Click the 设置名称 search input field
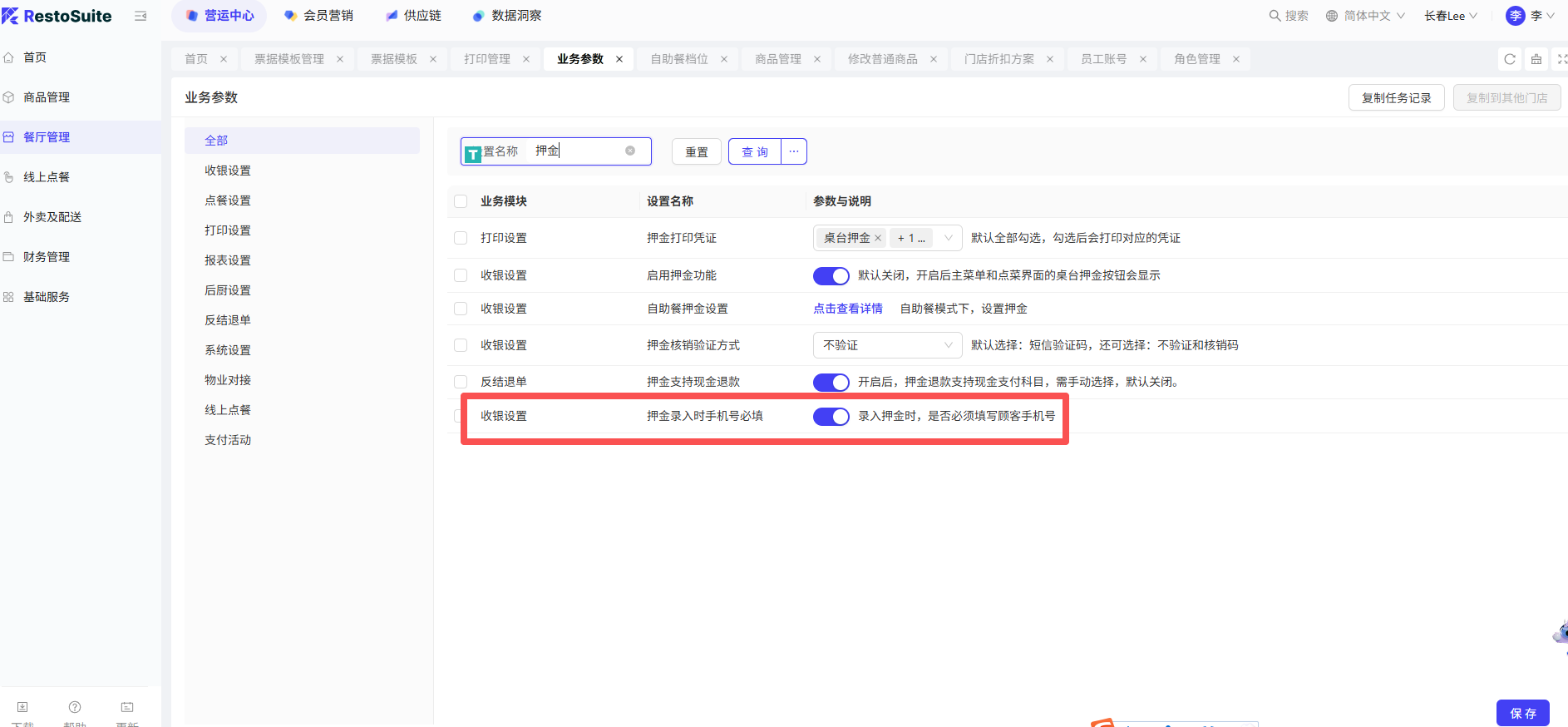This screenshot has height=727, width=1568. (x=578, y=151)
